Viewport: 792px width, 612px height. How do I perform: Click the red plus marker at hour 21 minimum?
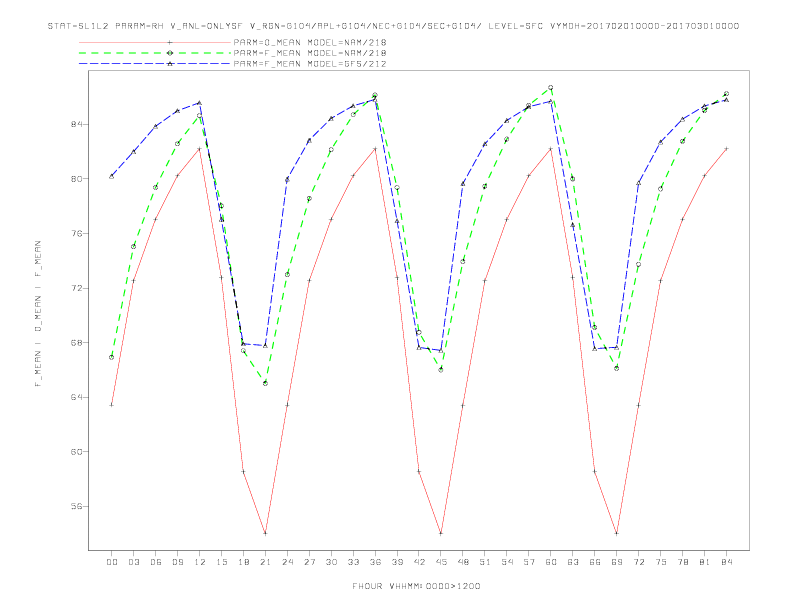[265, 533]
